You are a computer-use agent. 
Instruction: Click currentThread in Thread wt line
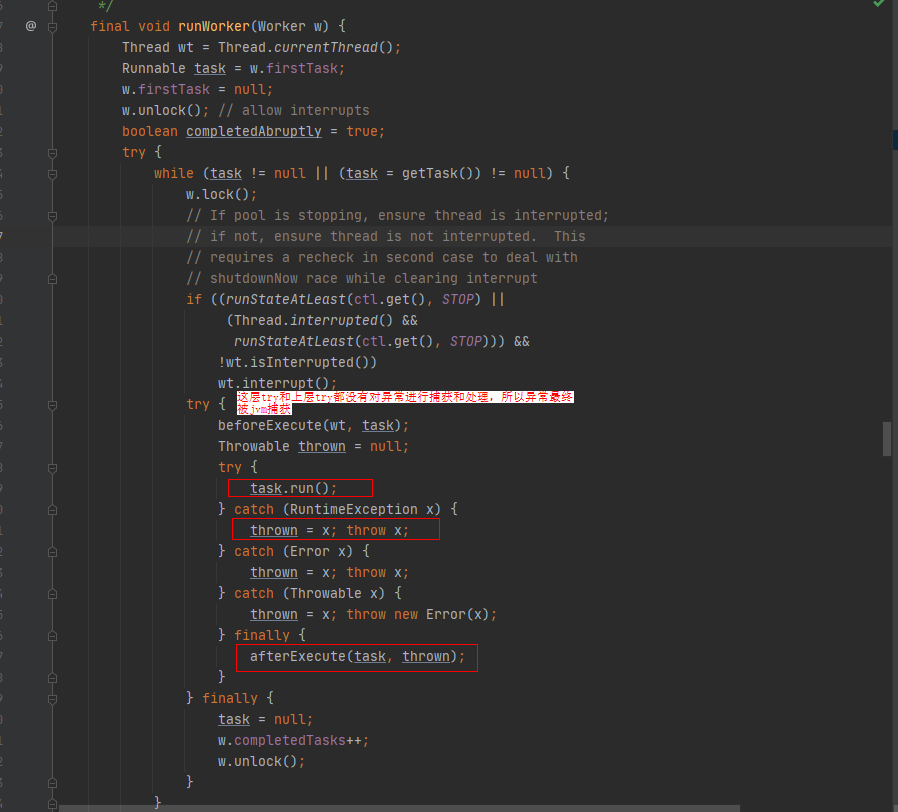[326, 48]
